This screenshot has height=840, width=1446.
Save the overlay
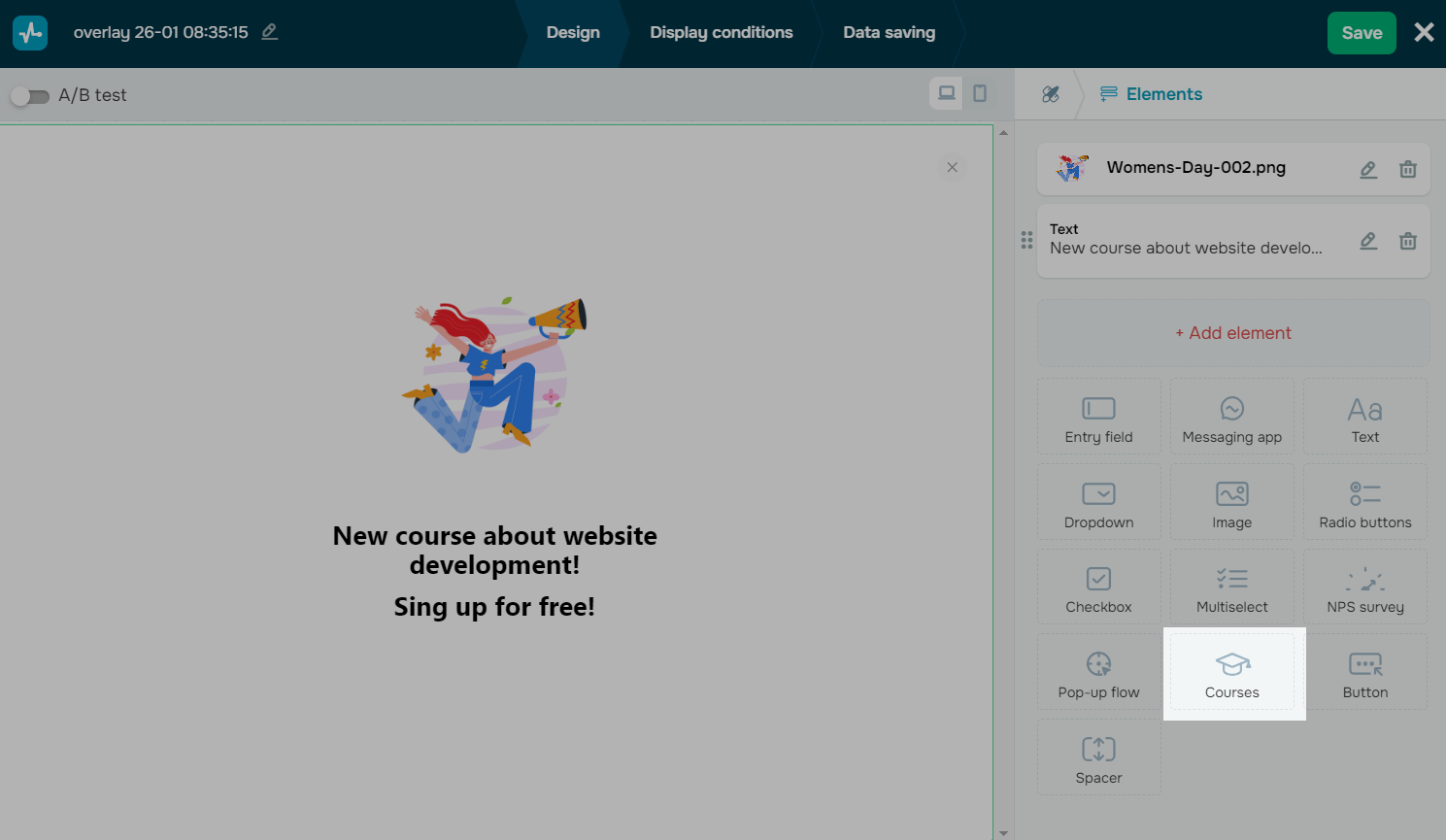1362,33
